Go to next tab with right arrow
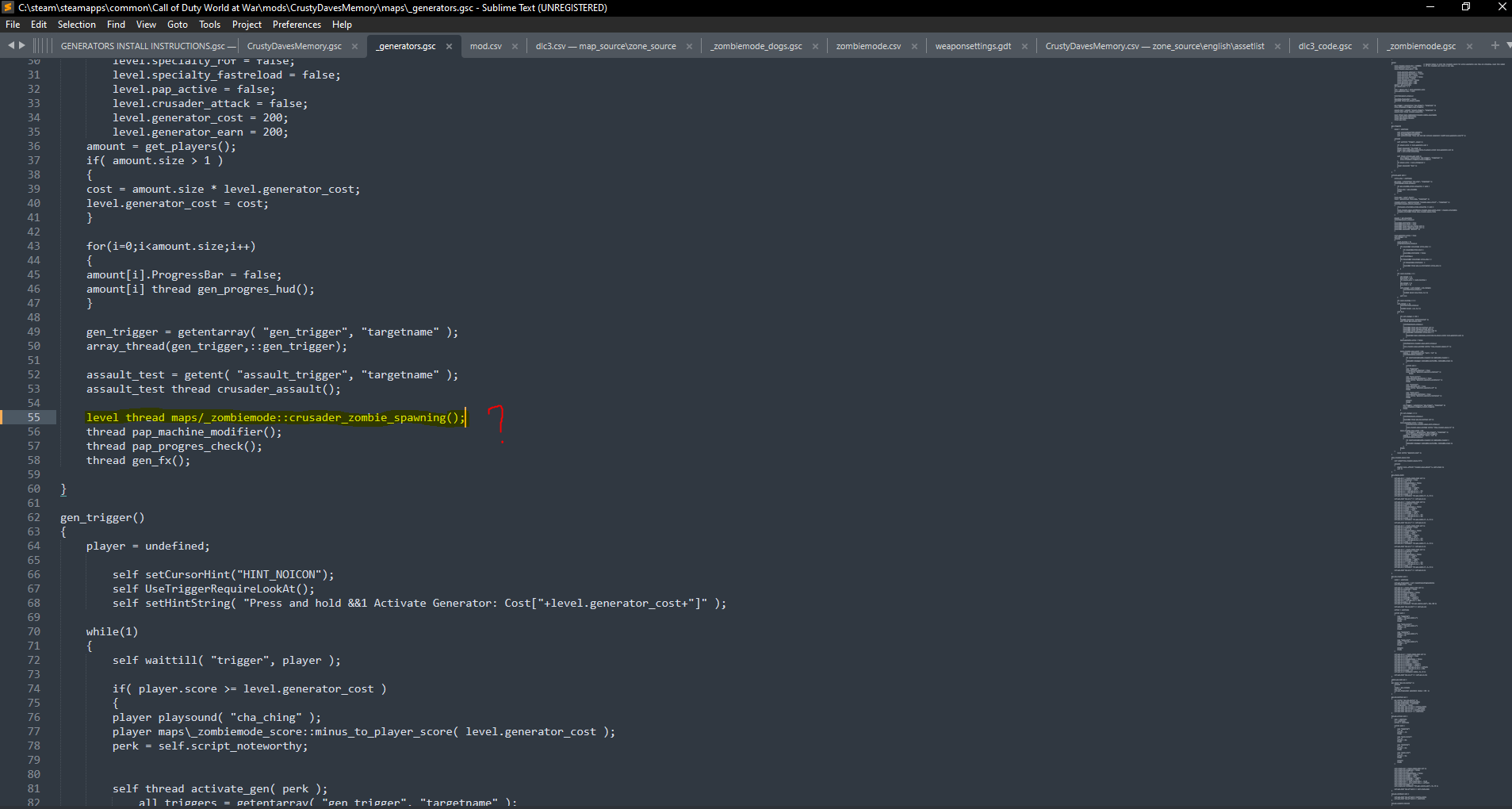Image resolution: width=1512 pixels, height=809 pixels. 22,45
